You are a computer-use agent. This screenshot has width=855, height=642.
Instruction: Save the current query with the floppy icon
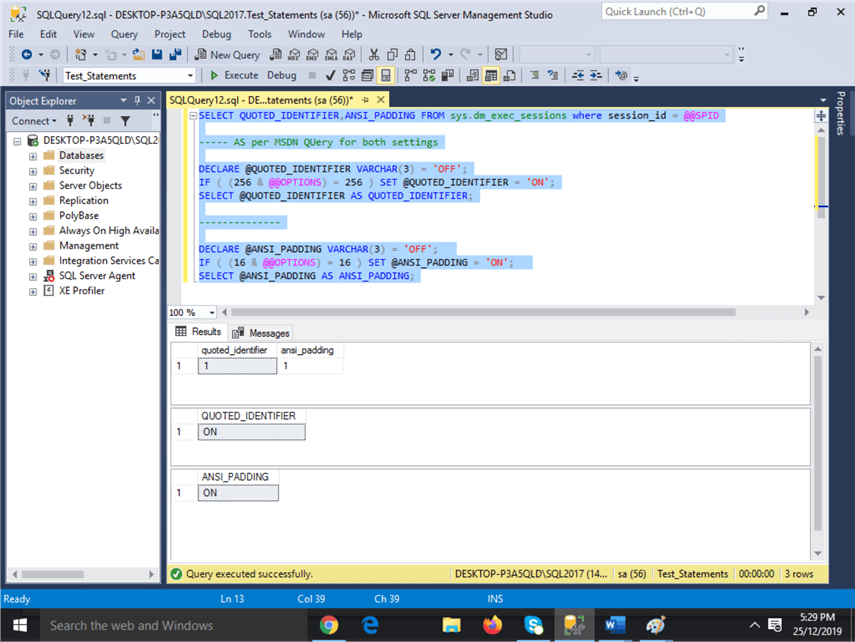point(157,55)
